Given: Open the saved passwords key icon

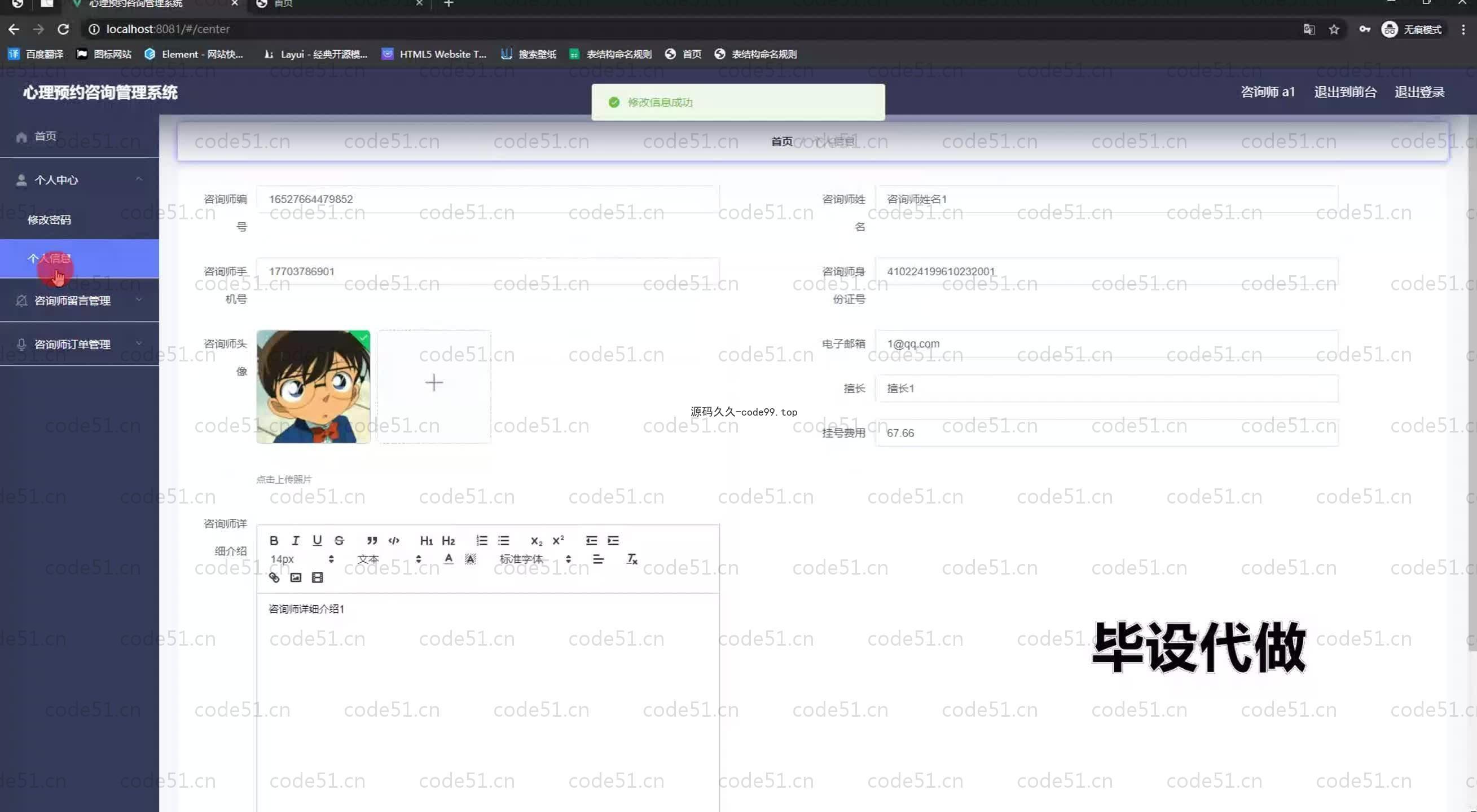Looking at the screenshot, I should [1365, 29].
